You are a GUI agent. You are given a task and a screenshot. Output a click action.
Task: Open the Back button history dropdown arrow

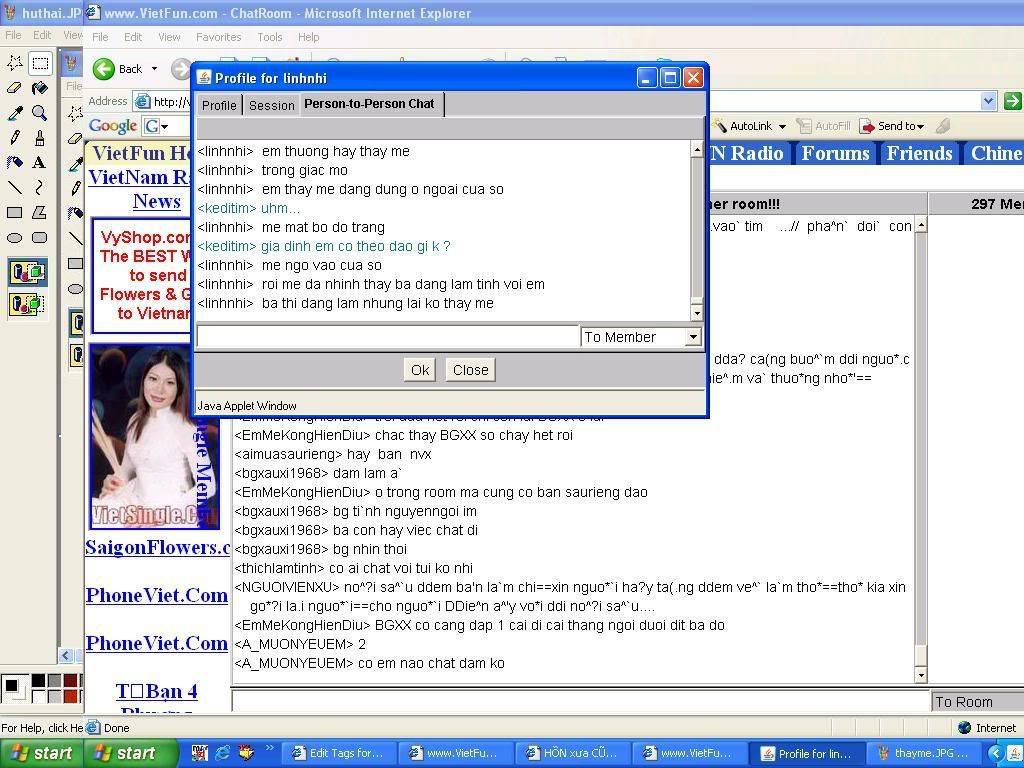(x=154, y=69)
